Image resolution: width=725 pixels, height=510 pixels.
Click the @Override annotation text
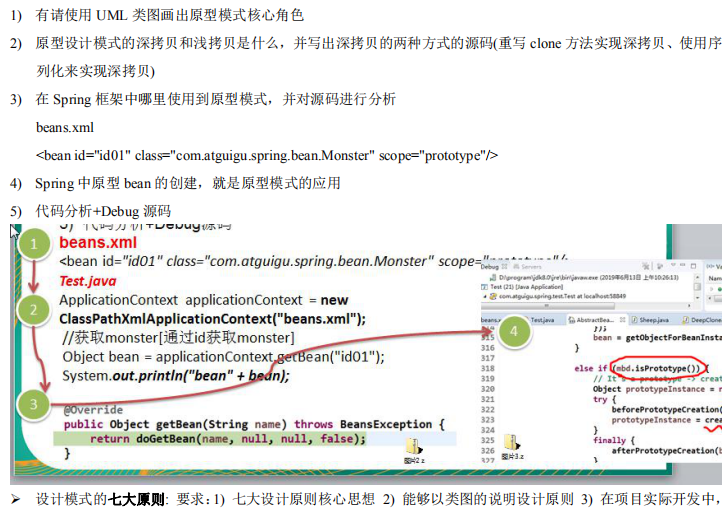click(x=93, y=410)
